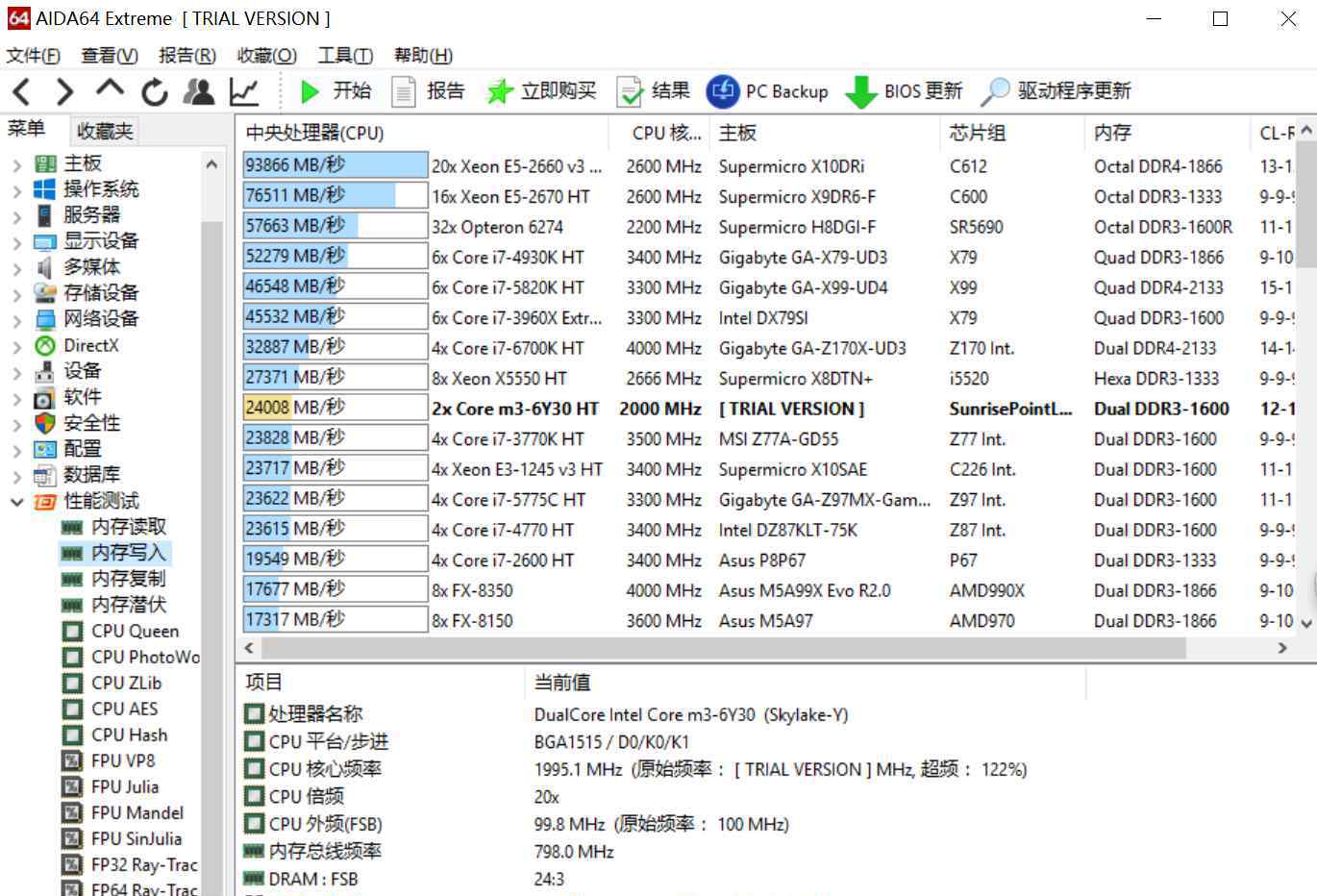Select 主板 motherboard icon in tree
Viewport: 1317px width, 896px height.
point(45,163)
